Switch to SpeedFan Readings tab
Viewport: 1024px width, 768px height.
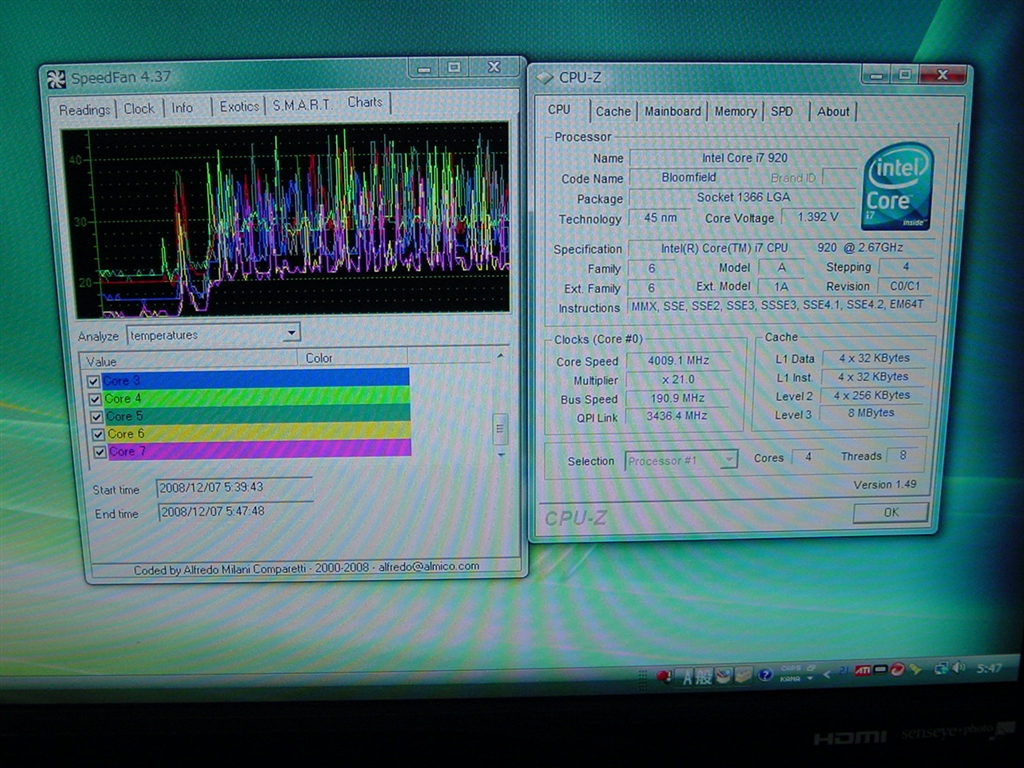[x=84, y=110]
